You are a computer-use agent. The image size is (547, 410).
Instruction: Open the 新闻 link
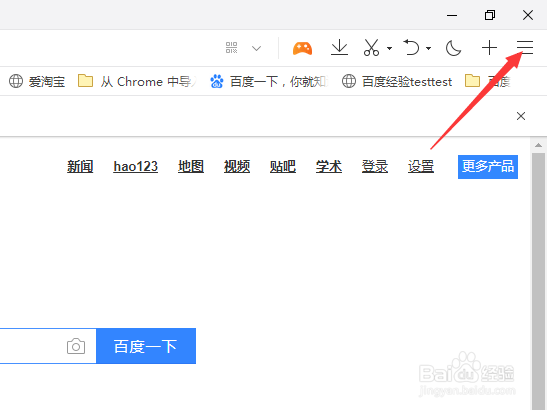[80, 166]
